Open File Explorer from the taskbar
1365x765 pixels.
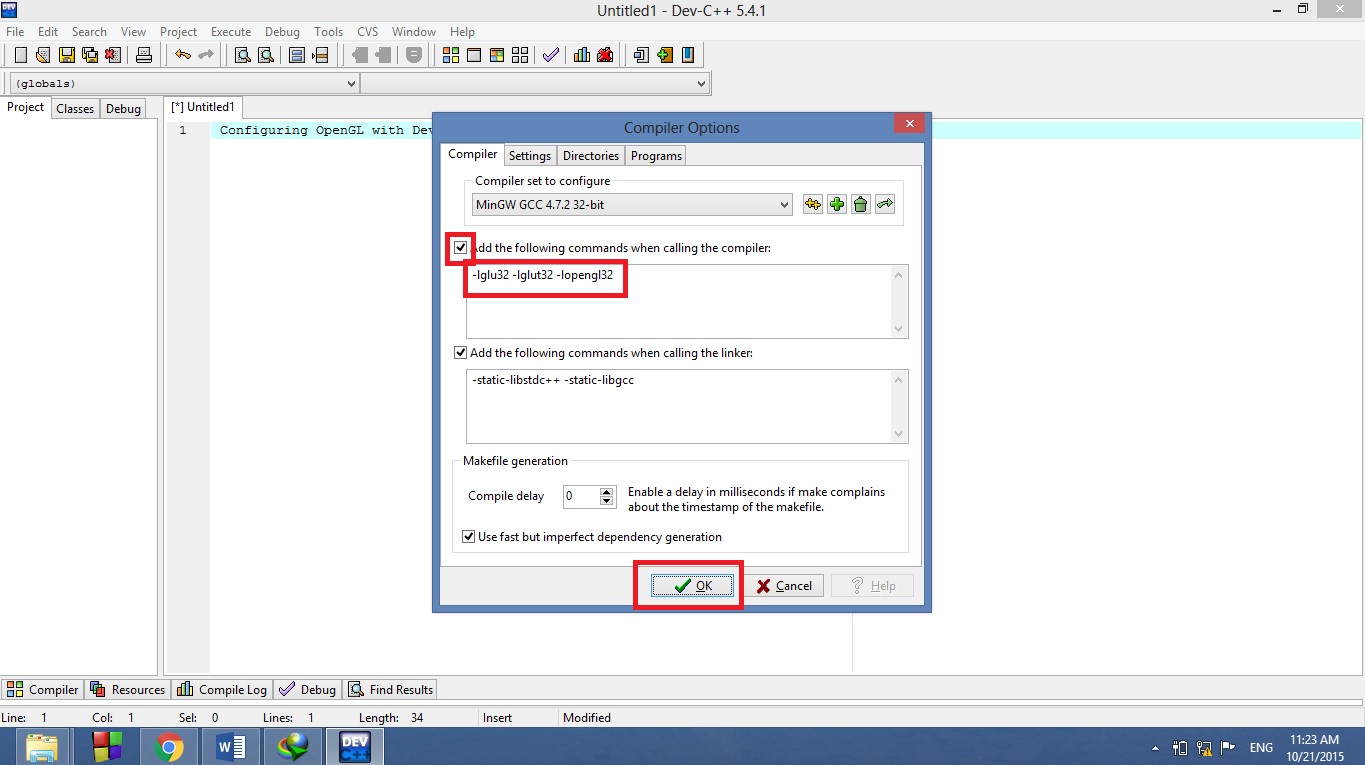click(x=42, y=747)
